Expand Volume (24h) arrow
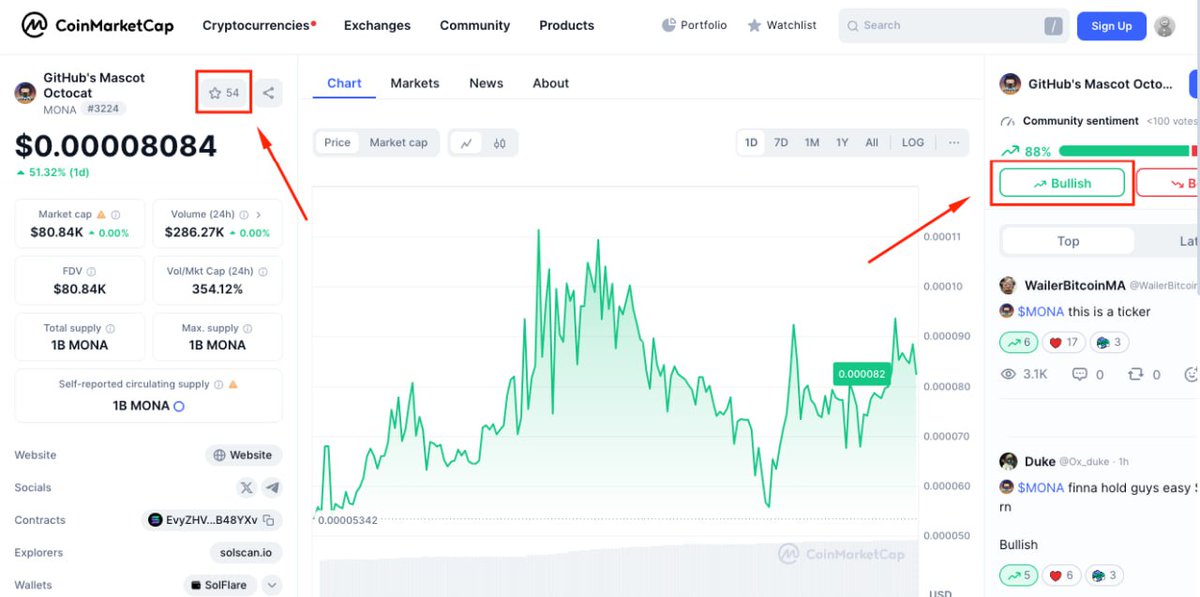Viewport: 1200px width, 597px height. pos(259,215)
